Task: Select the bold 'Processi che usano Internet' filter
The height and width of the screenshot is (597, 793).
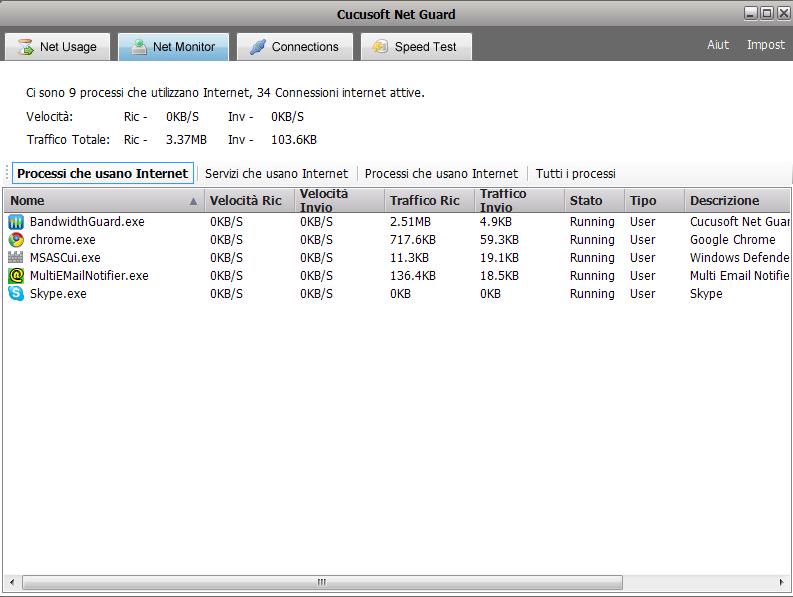Action: pyautogui.click(x=103, y=174)
